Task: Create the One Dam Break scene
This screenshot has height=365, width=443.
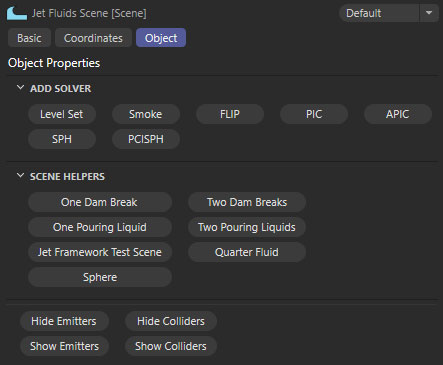Action: 100,202
